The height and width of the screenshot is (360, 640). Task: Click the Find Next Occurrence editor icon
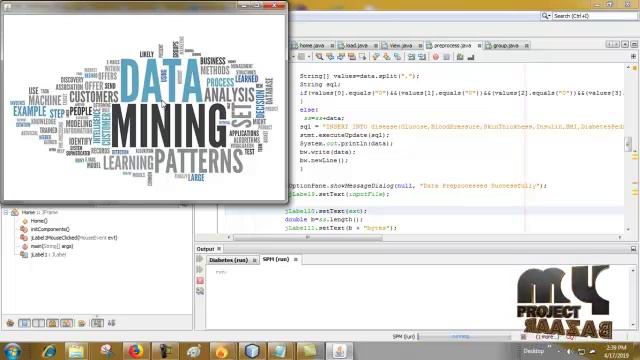pos(340,57)
